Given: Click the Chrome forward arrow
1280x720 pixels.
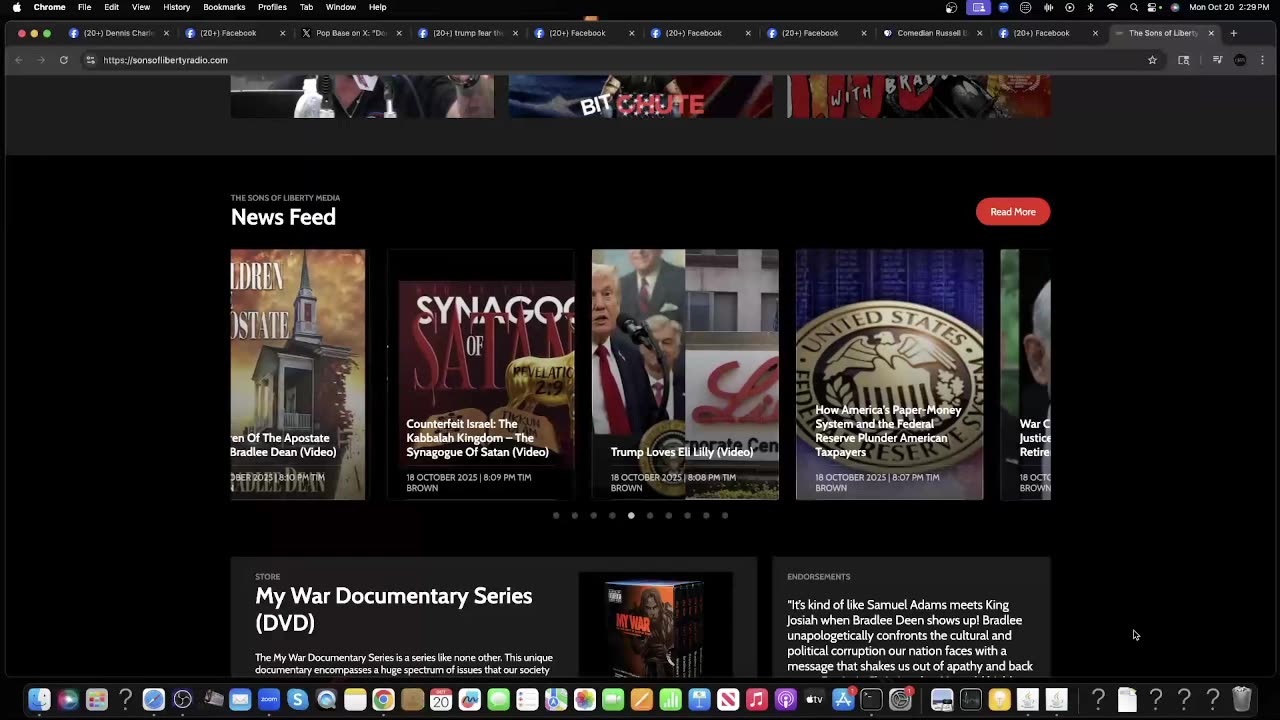Looking at the screenshot, I should click(40, 60).
